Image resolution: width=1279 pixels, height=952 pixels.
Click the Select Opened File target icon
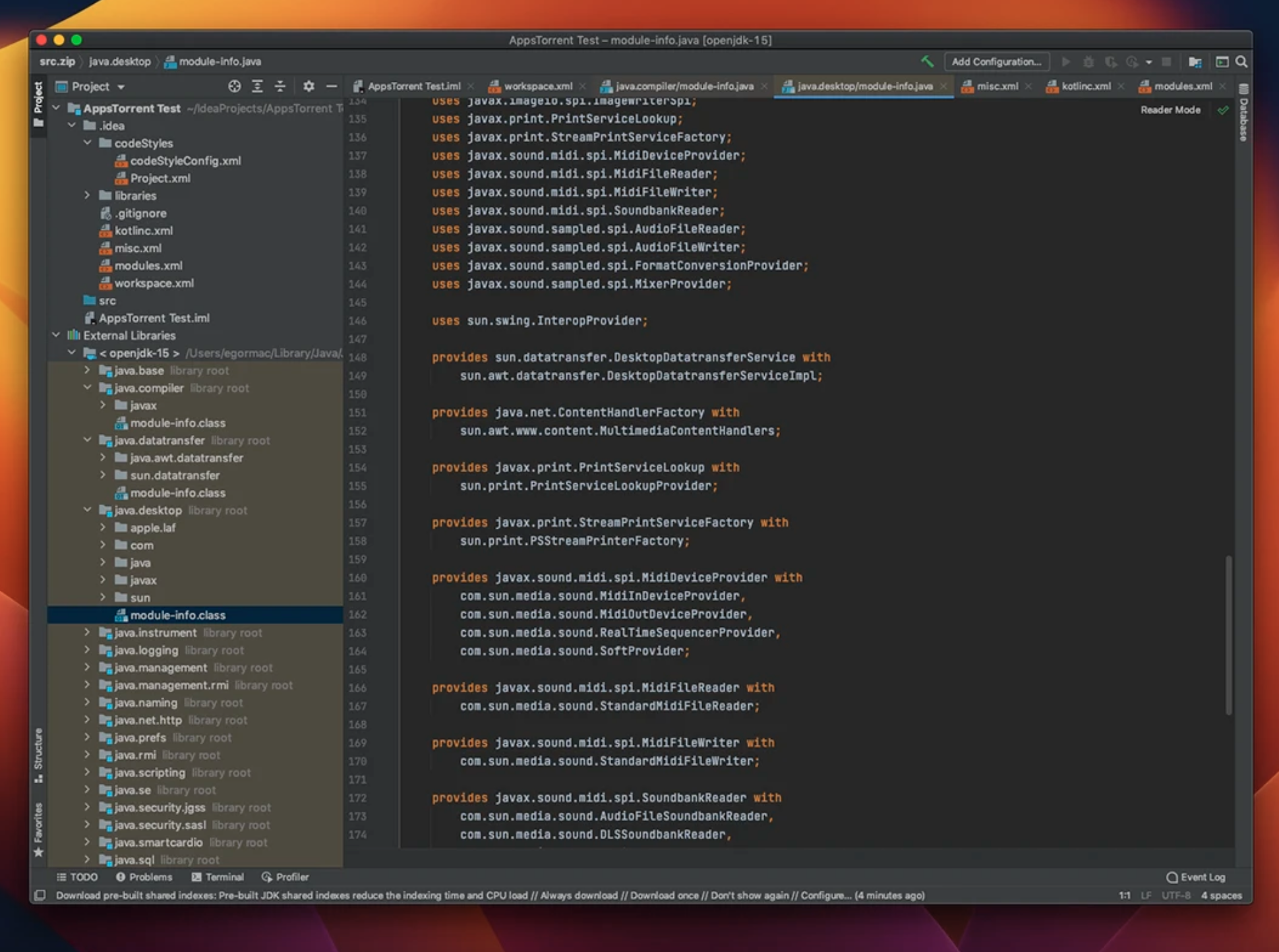234,86
